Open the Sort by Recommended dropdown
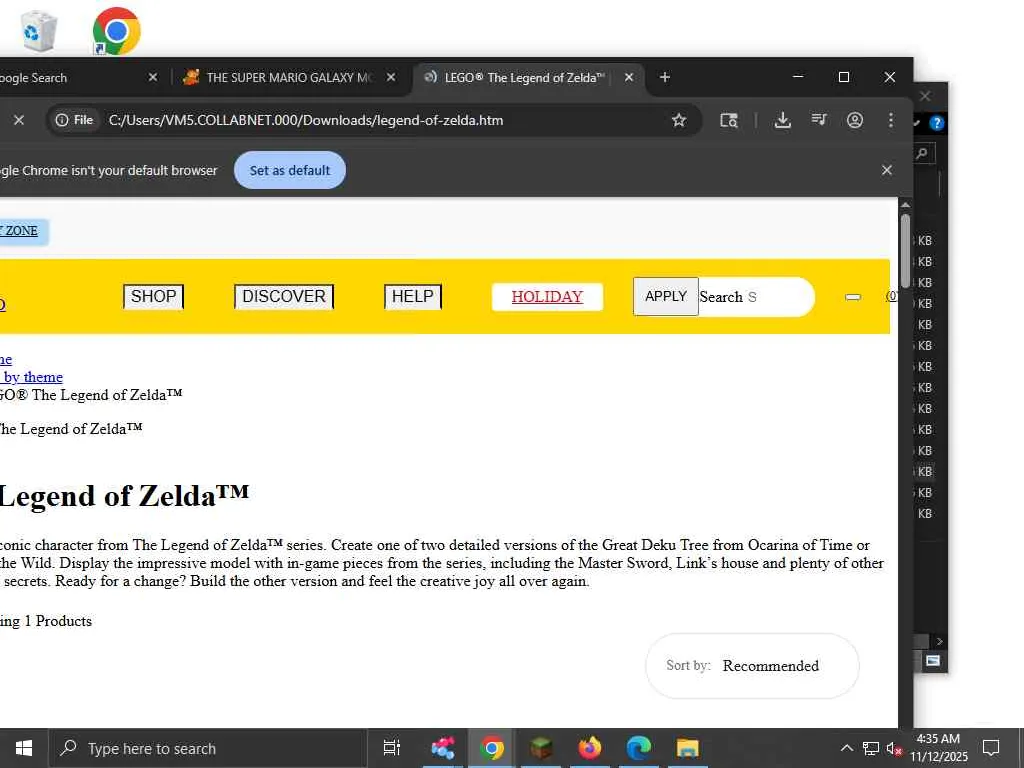Viewport: 1024px width, 768px height. (x=752, y=665)
